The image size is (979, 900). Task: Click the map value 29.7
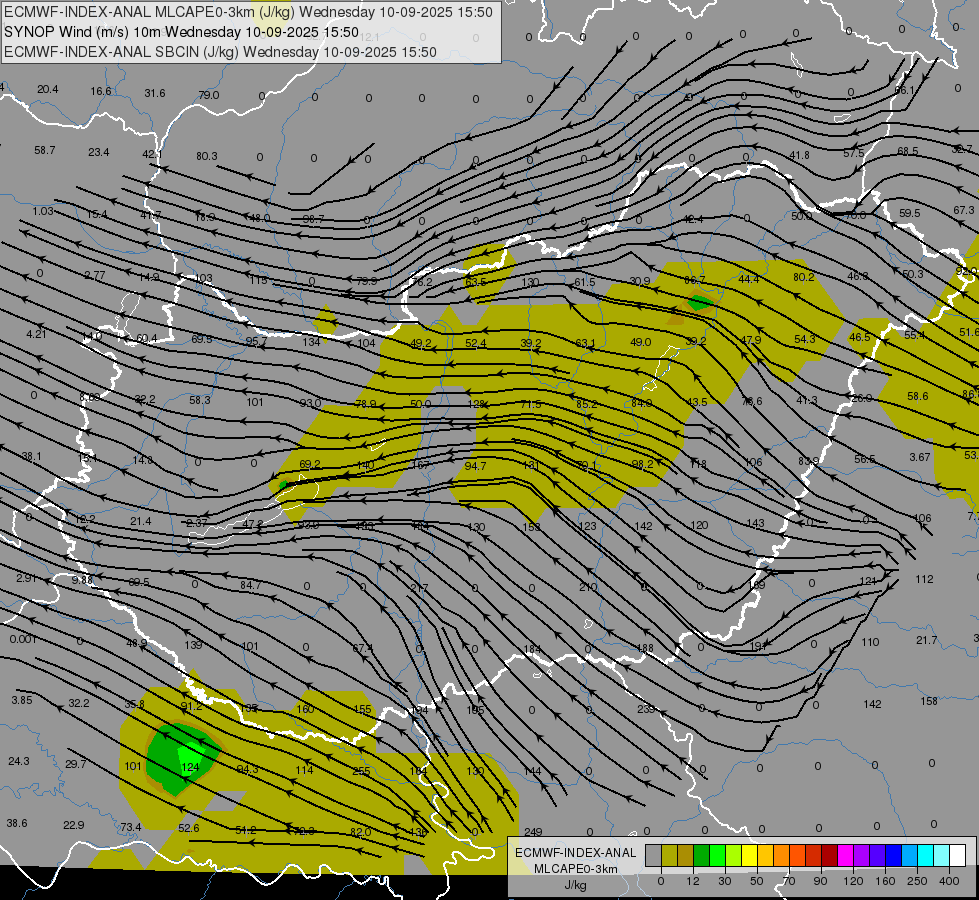click(76, 764)
